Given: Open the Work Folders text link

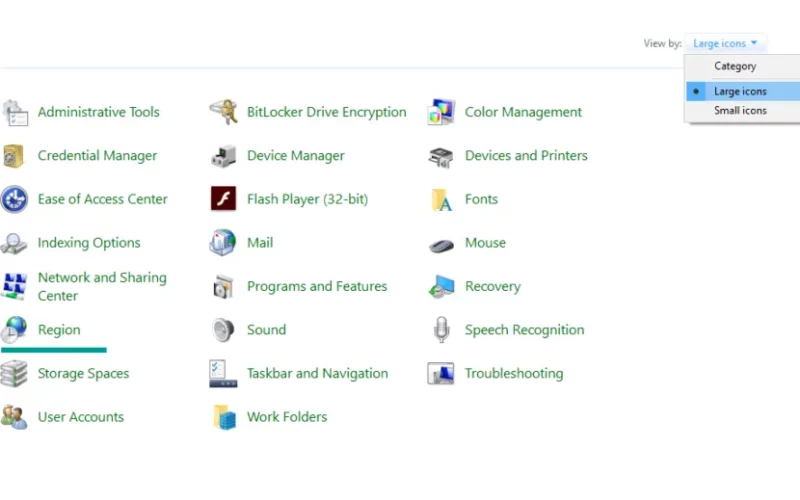Looking at the screenshot, I should (x=287, y=417).
